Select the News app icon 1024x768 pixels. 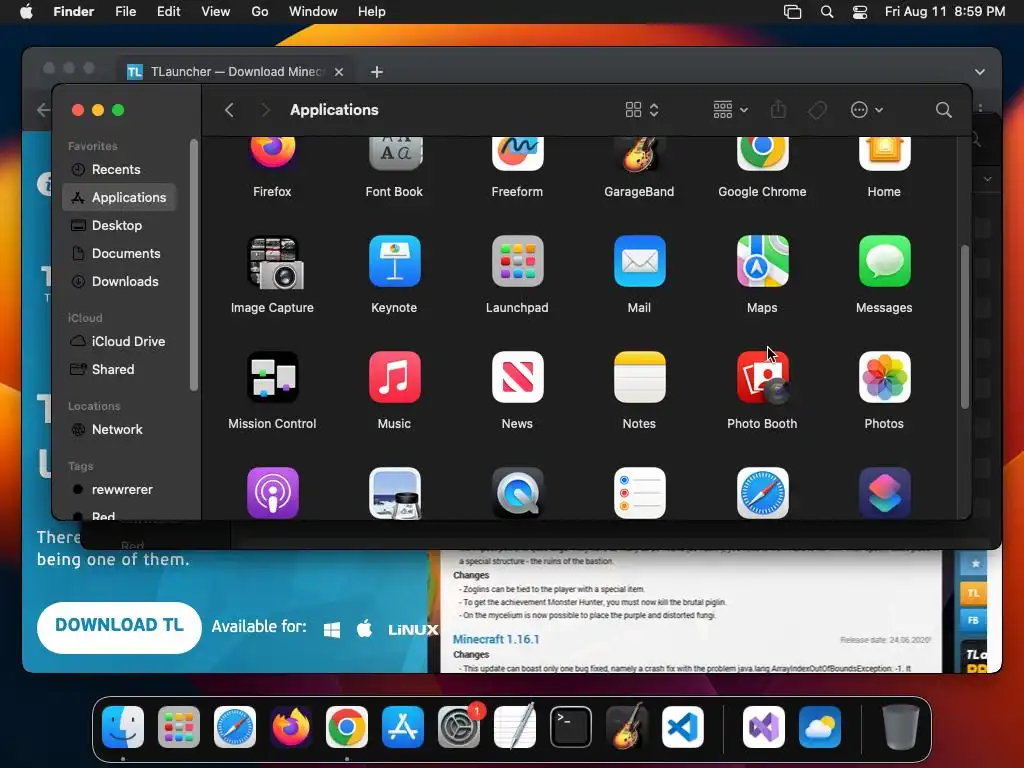point(517,377)
